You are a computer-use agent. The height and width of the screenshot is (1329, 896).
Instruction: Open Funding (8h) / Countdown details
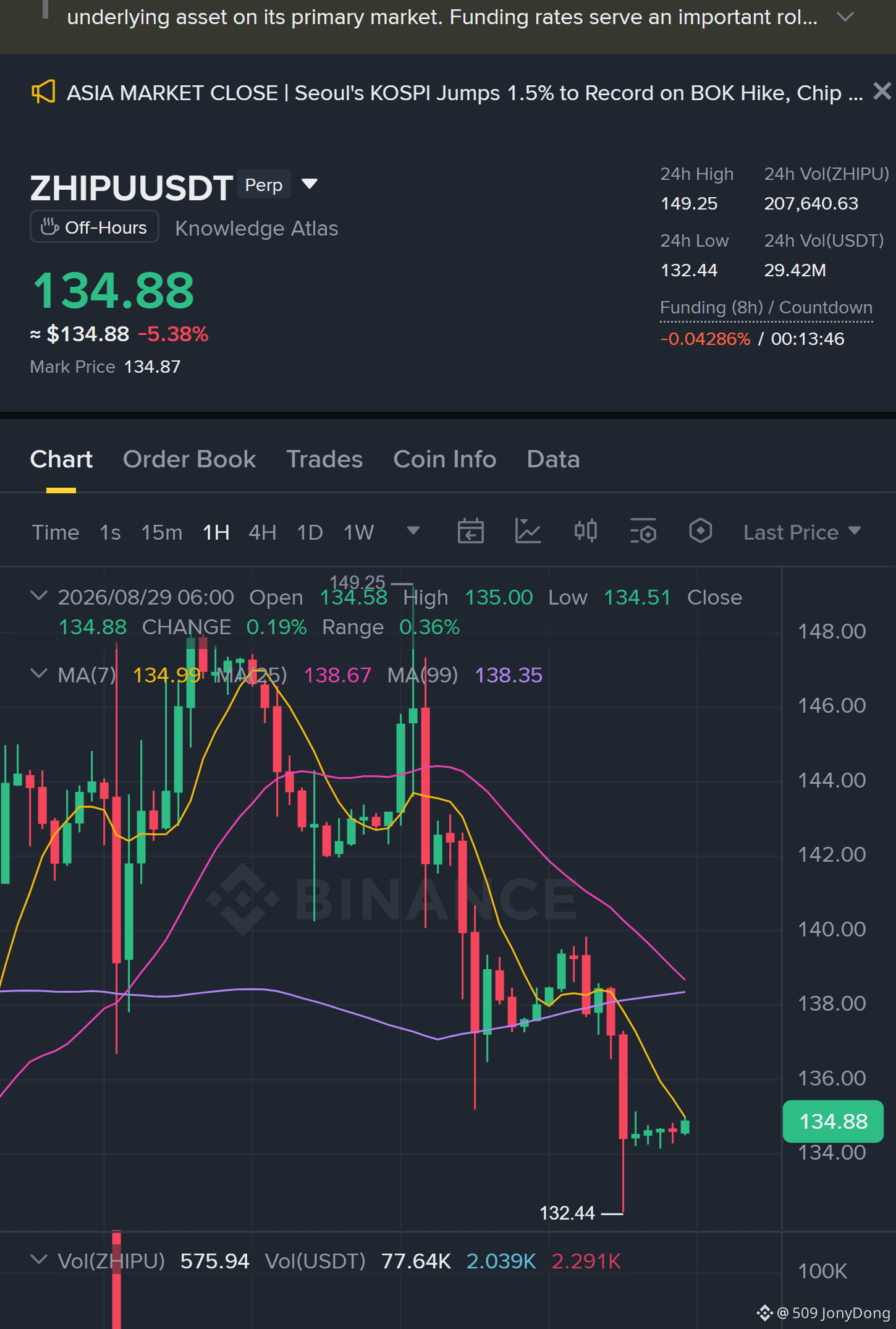[x=766, y=307]
